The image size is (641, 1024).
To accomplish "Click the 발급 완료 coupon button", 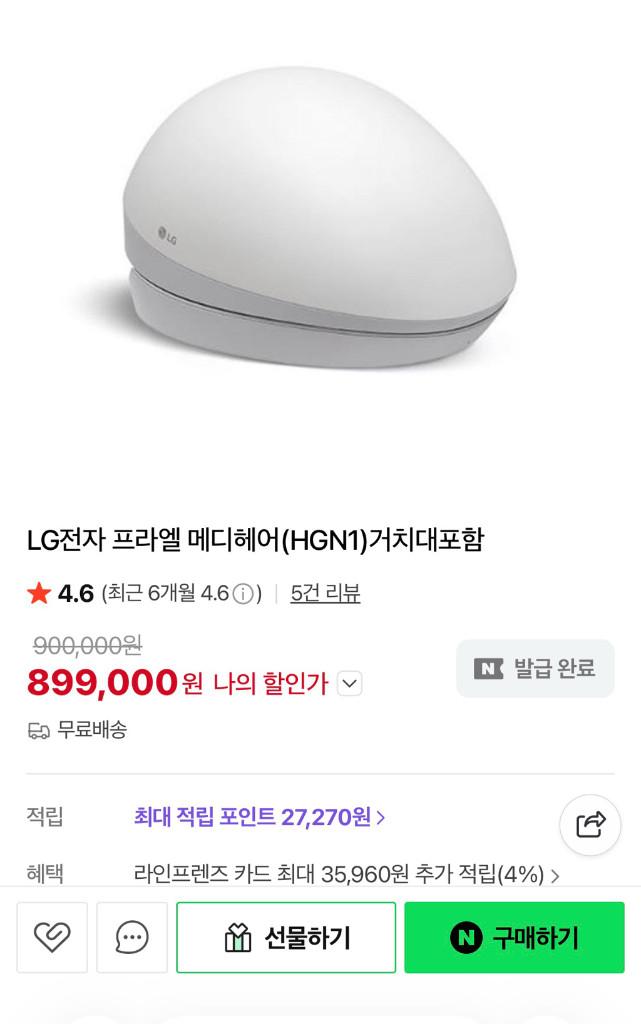I will point(534,668).
